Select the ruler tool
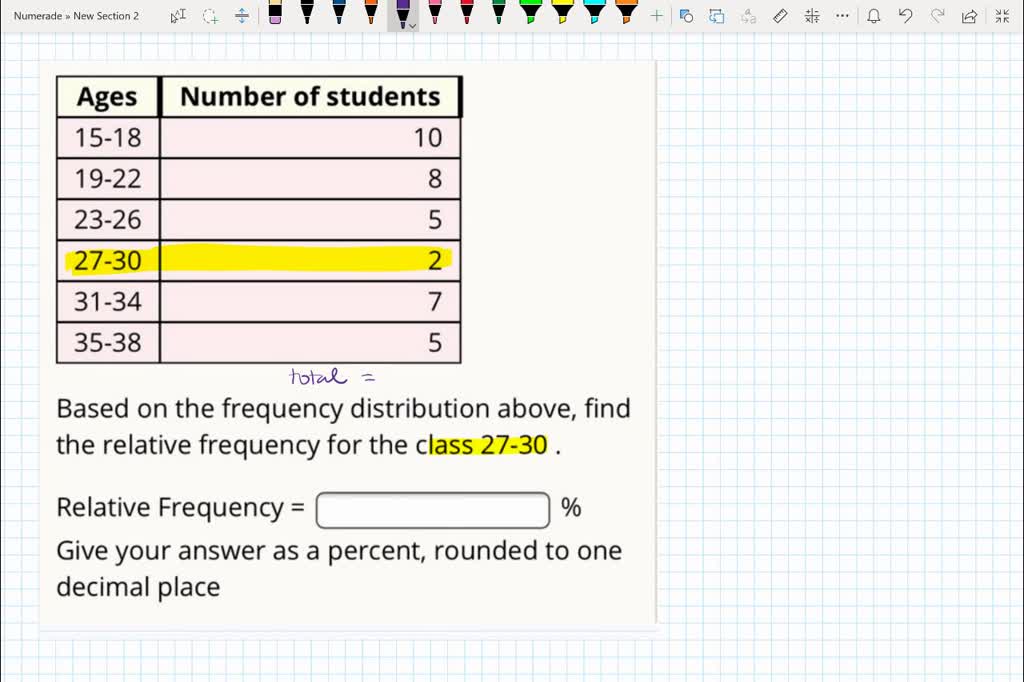This screenshot has height=682, width=1024. [x=781, y=16]
